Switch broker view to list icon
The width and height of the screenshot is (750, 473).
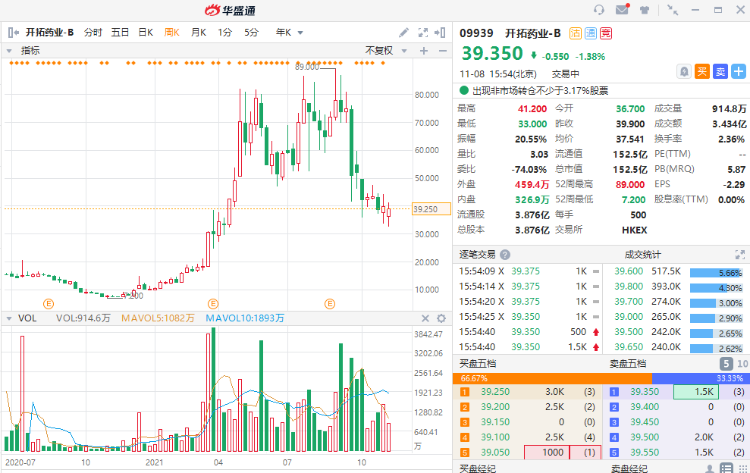click(727, 469)
